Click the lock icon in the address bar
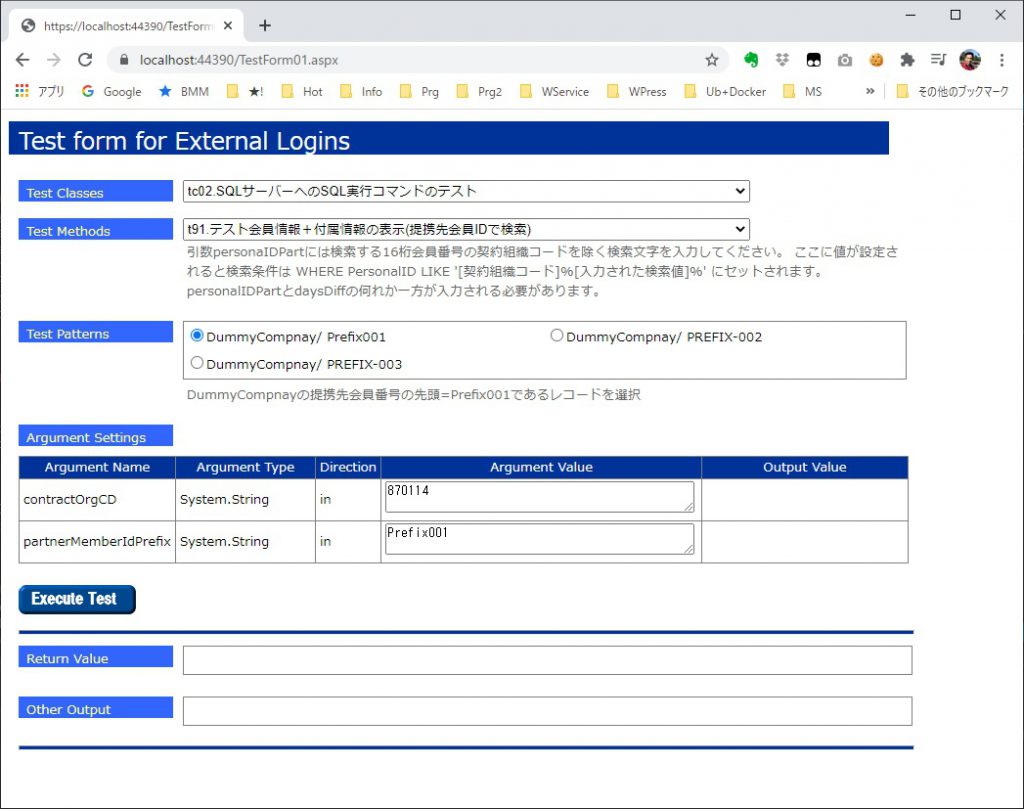The image size is (1024, 809). [124, 60]
